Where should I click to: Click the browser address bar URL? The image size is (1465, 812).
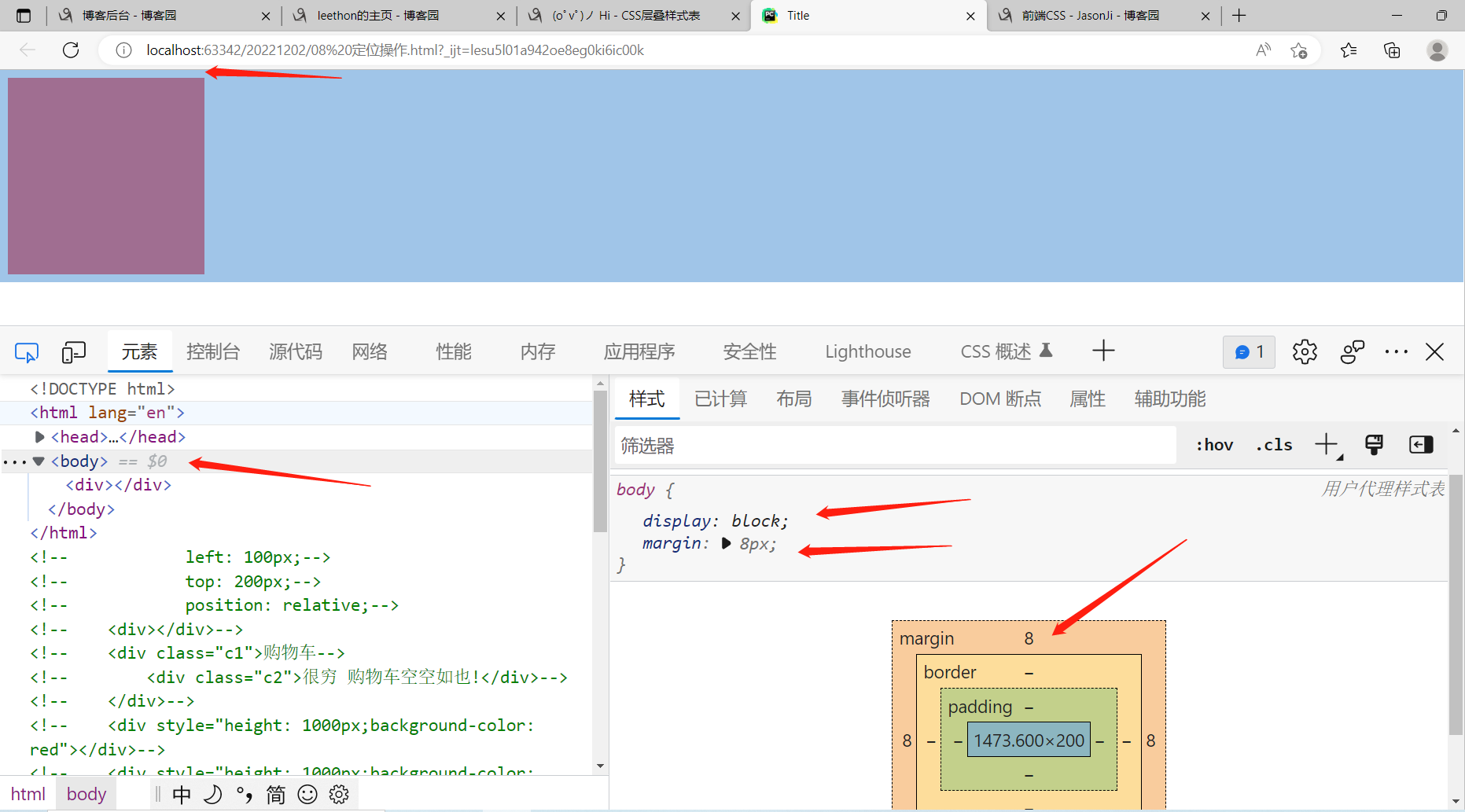pos(395,50)
